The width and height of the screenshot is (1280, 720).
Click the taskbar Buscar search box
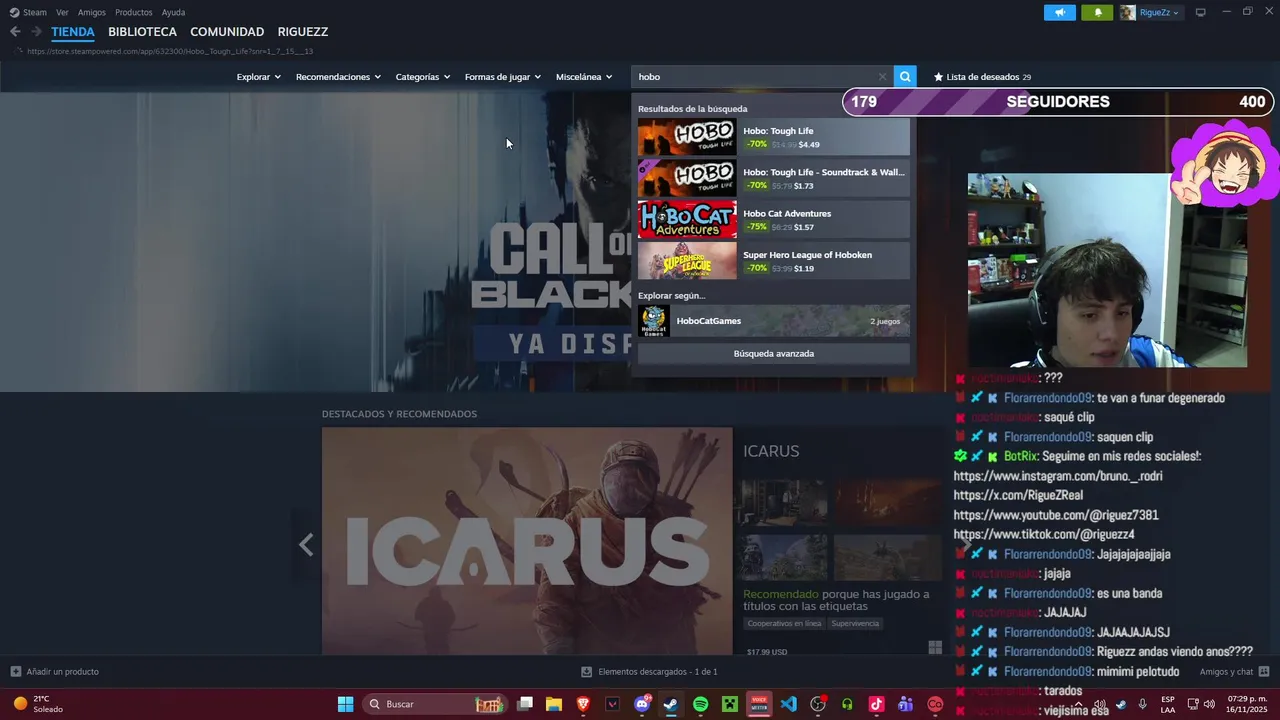click(x=435, y=704)
